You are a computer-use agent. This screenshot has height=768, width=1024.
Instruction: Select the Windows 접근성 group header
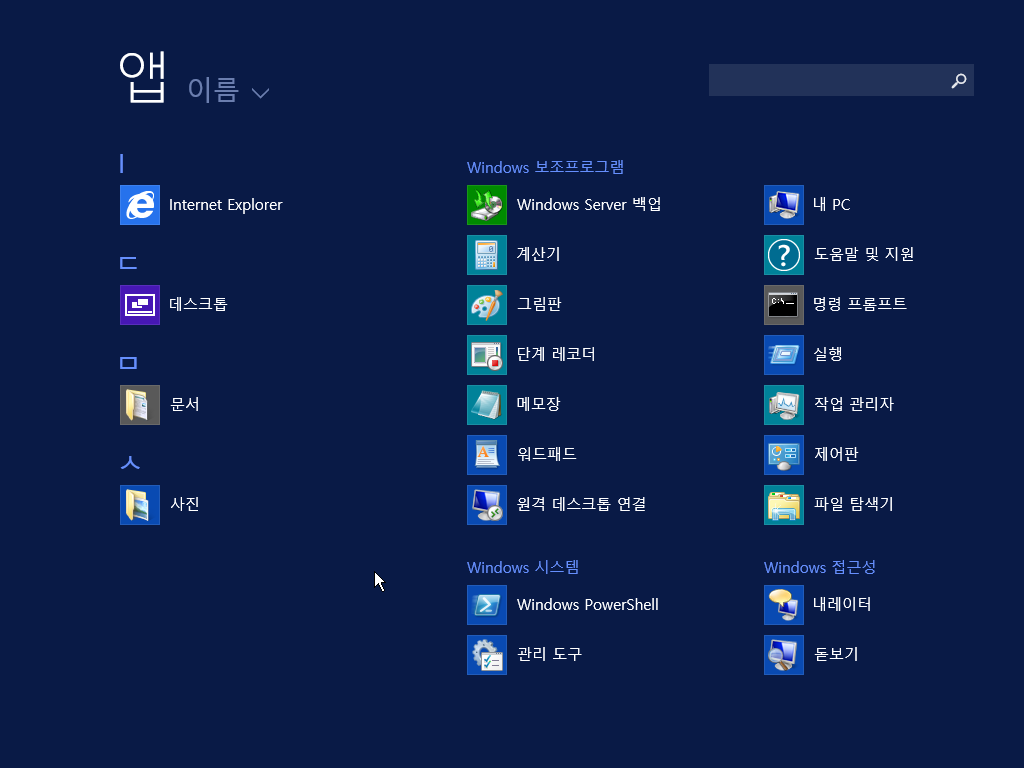pos(820,567)
